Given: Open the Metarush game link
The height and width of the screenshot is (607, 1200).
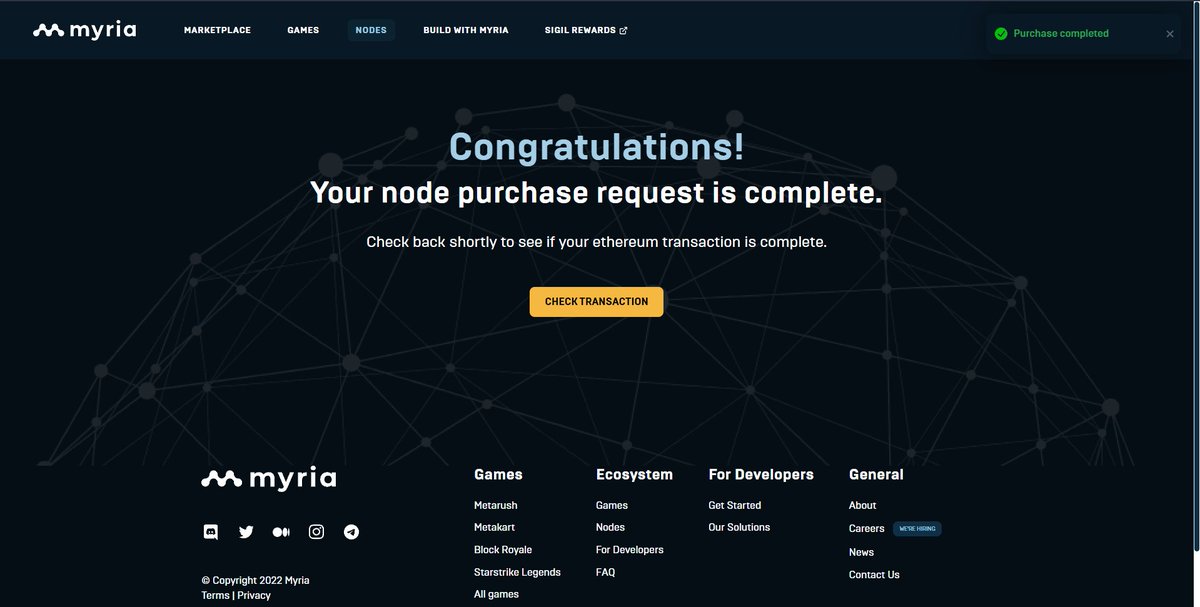Looking at the screenshot, I should (x=496, y=505).
